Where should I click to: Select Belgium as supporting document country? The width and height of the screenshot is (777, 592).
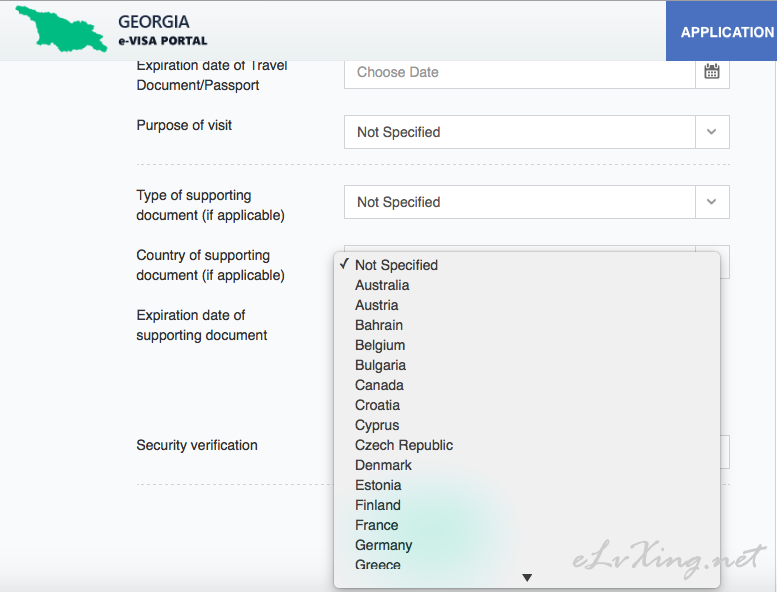pos(380,345)
